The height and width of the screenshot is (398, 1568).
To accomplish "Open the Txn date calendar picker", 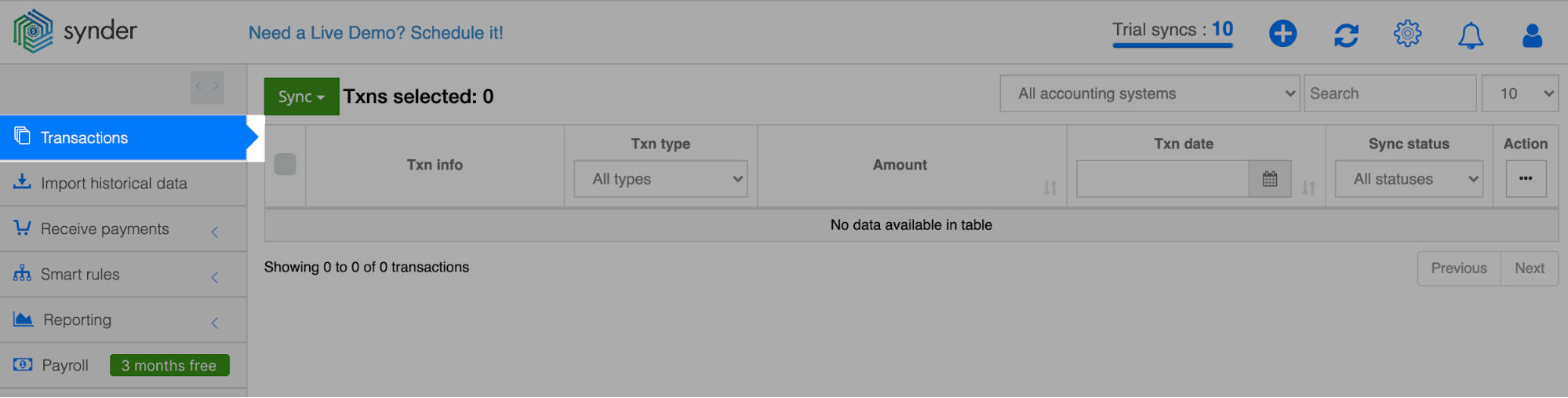I will pyautogui.click(x=1269, y=179).
